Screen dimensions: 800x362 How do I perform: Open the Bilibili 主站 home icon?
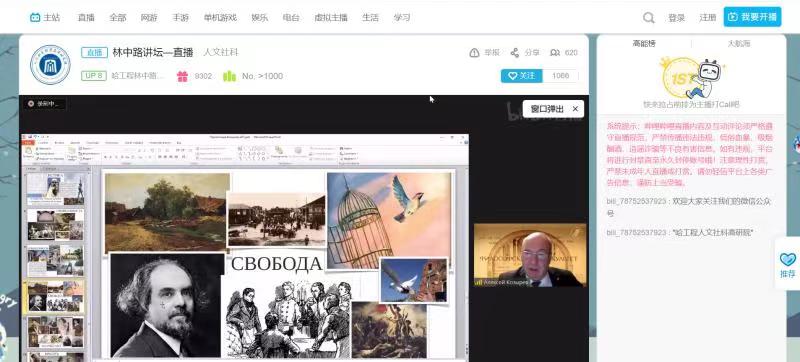coord(35,17)
